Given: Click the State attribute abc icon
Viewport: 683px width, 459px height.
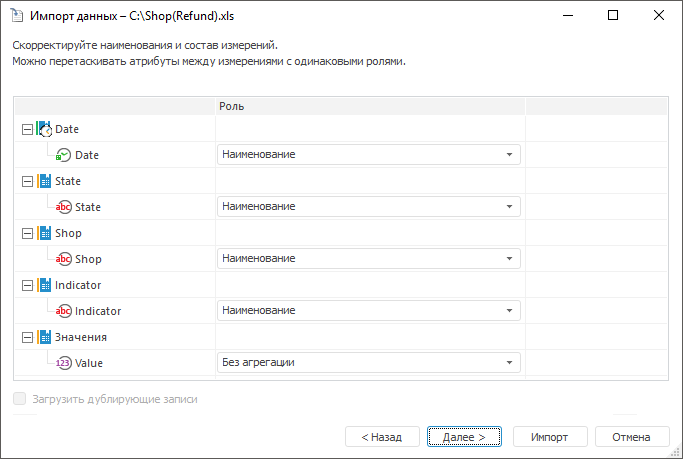Looking at the screenshot, I should [64, 207].
